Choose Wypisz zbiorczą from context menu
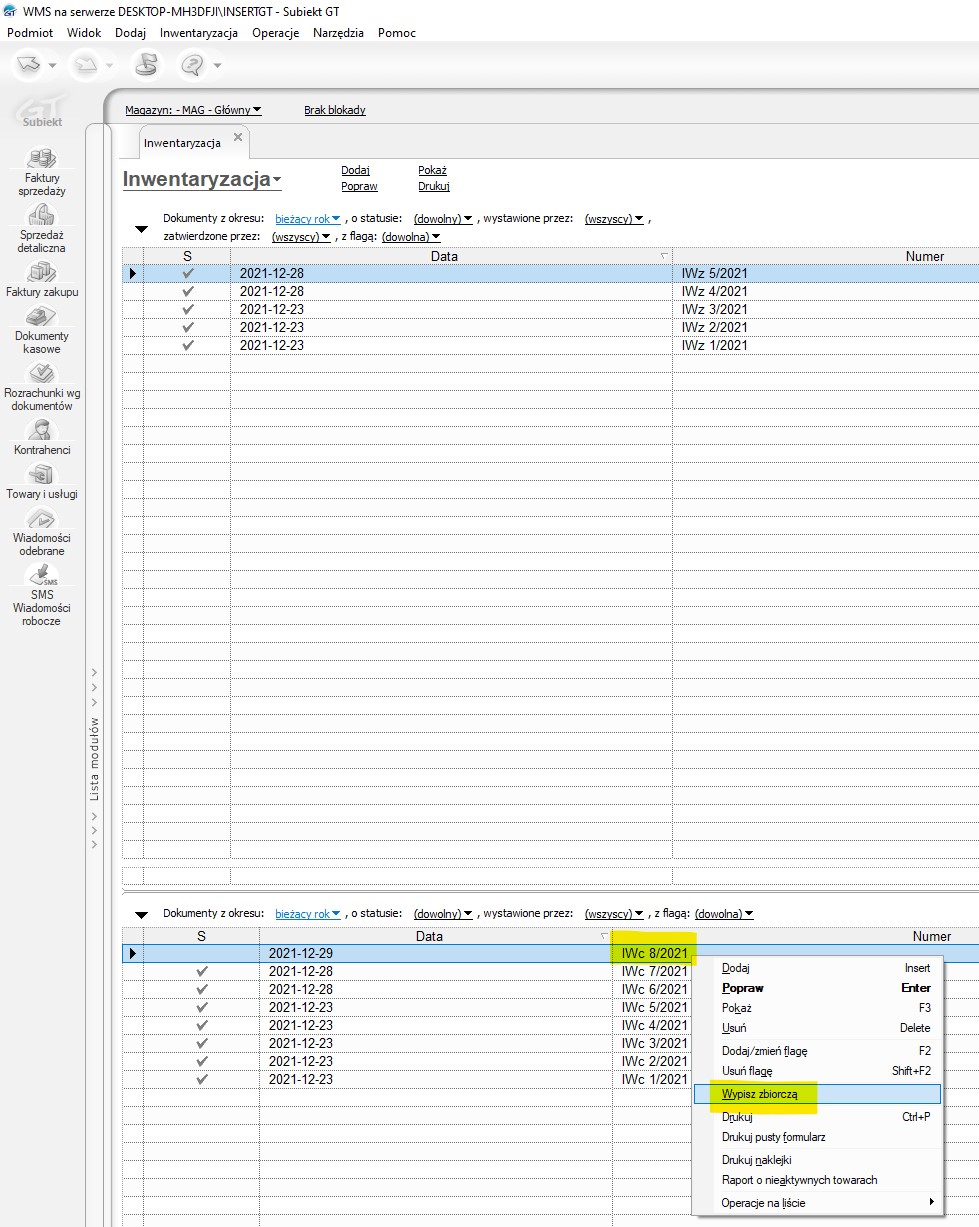The width and height of the screenshot is (979, 1227). coord(760,1094)
